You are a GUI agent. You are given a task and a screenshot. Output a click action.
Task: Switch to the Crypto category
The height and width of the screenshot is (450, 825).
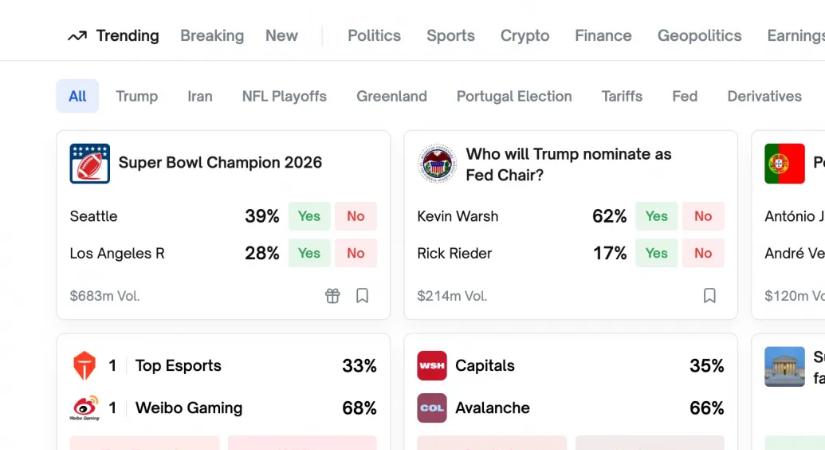(525, 36)
